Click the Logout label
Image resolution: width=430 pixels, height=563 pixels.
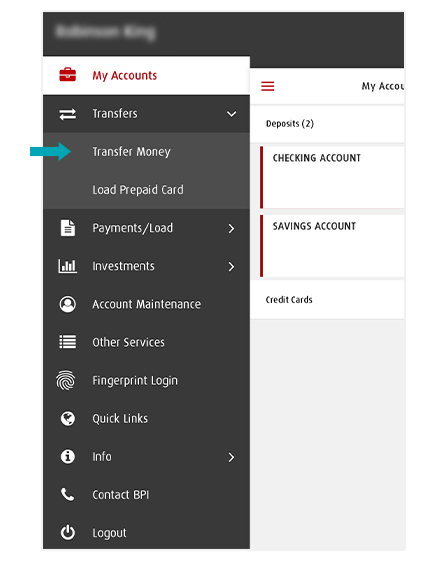pos(109,533)
